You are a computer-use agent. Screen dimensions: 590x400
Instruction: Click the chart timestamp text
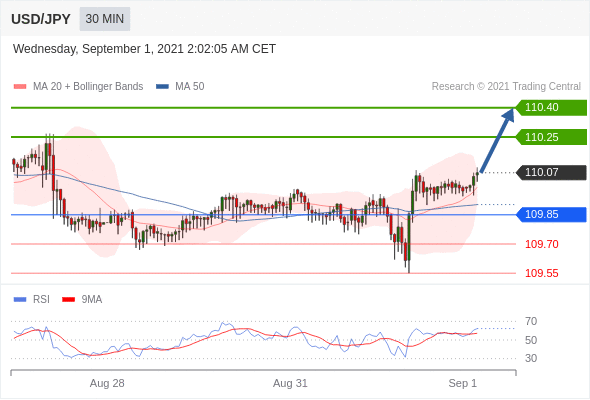click(144, 49)
